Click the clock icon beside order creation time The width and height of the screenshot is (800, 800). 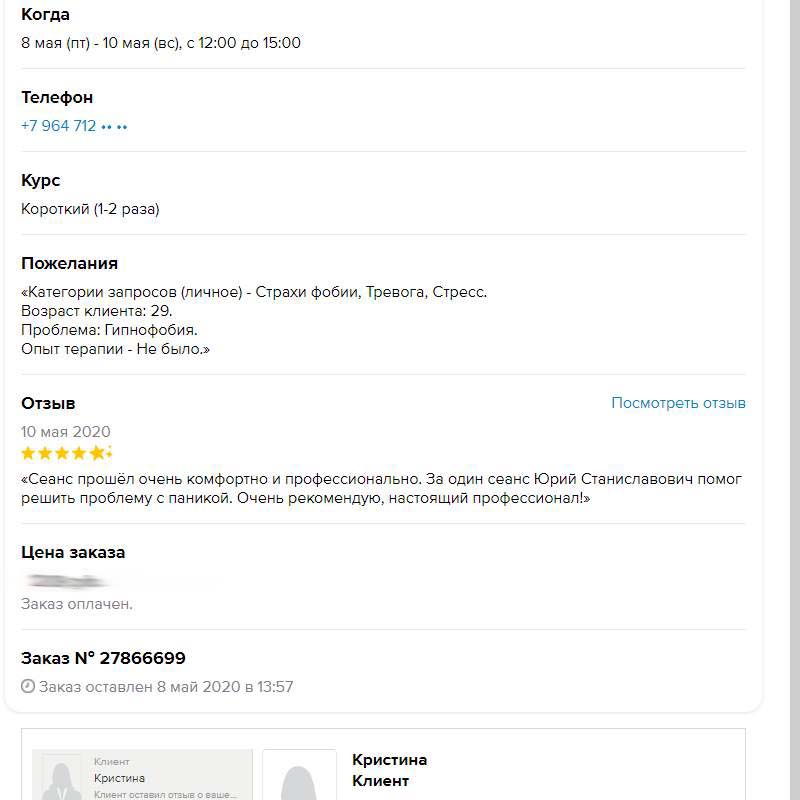coord(28,687)
